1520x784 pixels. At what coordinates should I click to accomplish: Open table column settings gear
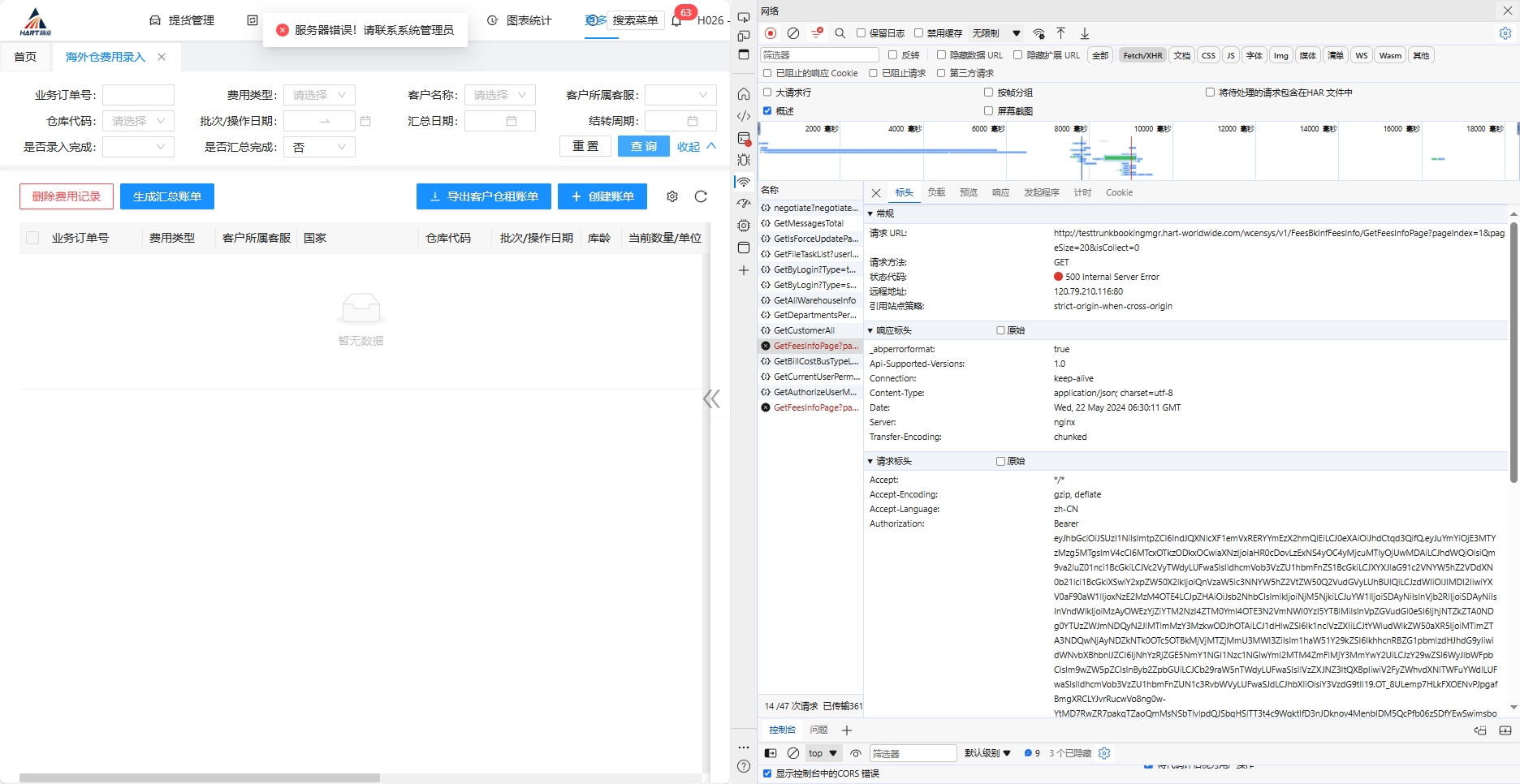(672, 196)
